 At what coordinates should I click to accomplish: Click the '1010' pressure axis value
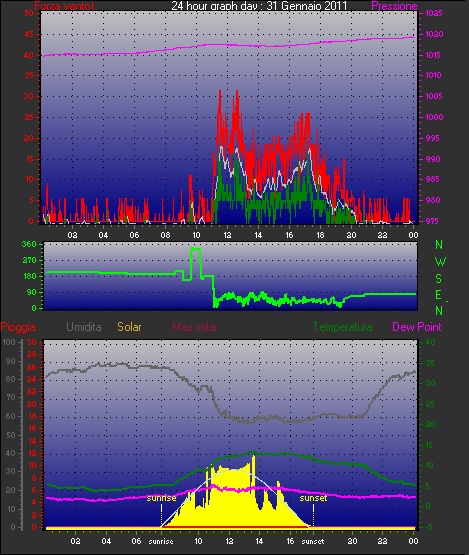click(x=434, y=75)
